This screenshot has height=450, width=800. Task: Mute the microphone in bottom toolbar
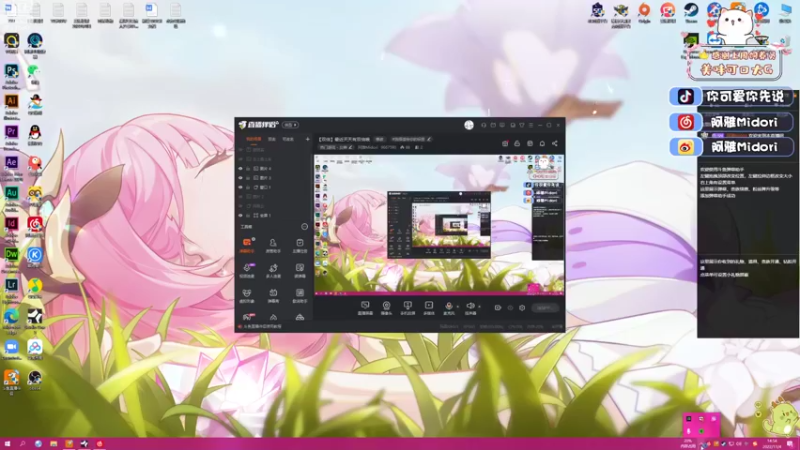pos(448,308)
